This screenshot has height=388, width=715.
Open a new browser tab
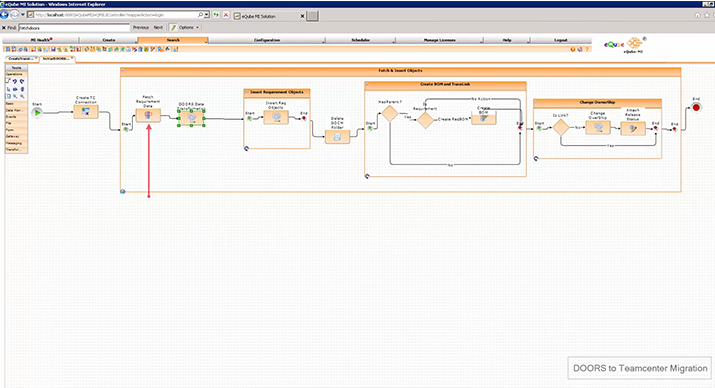coord(312,16)
